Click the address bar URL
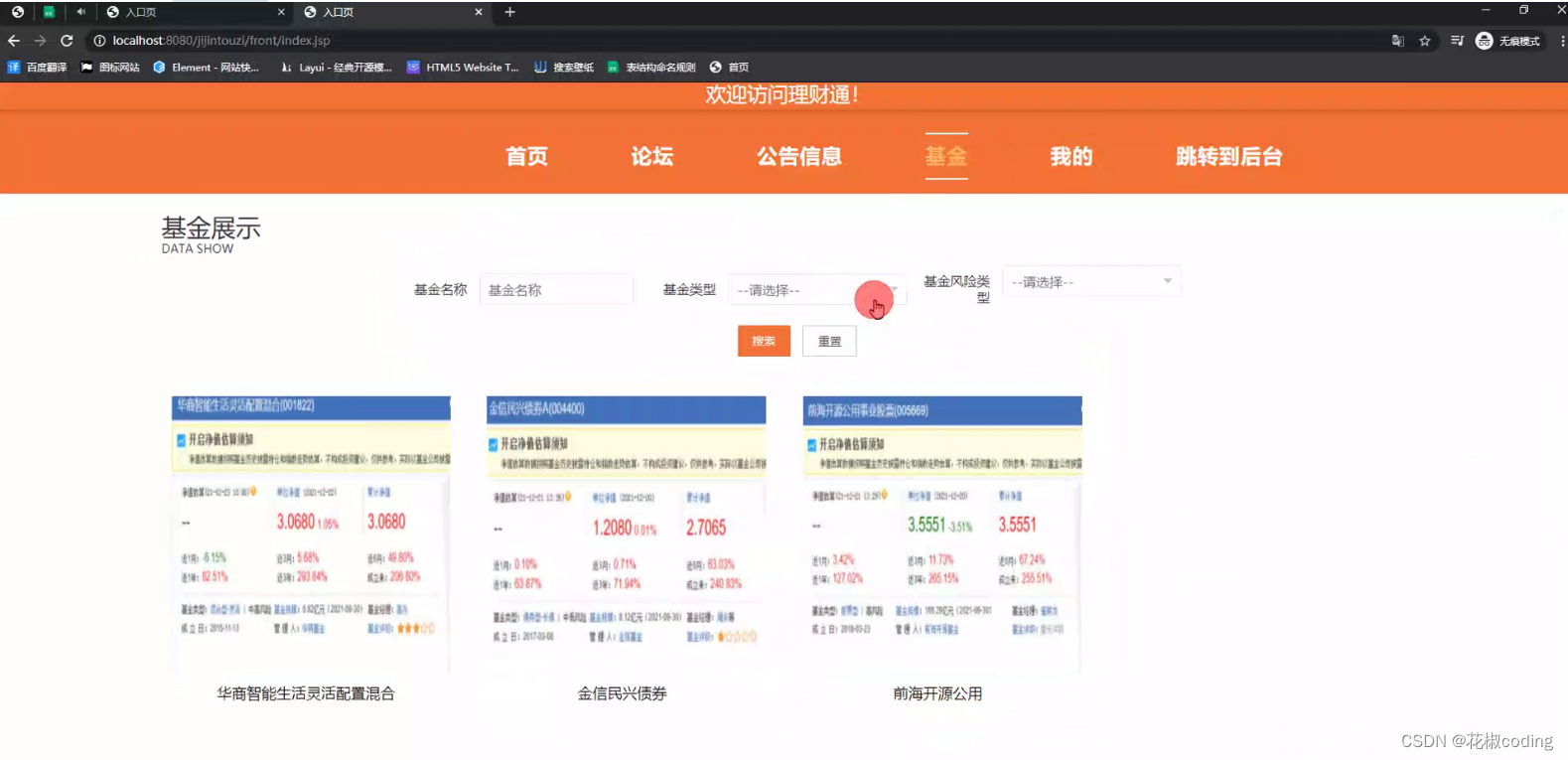Viewport: 1568px width, 760px height. click(x=221, y=41)
